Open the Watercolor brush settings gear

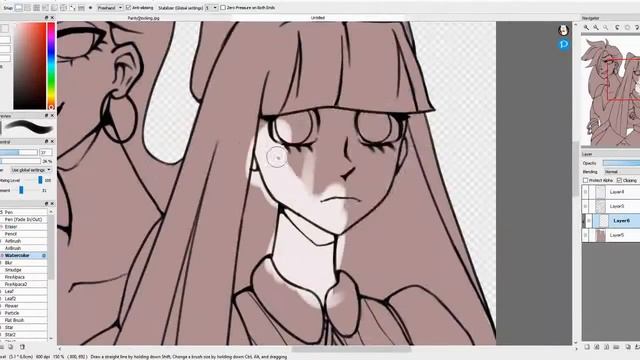[x=44, y=256]
